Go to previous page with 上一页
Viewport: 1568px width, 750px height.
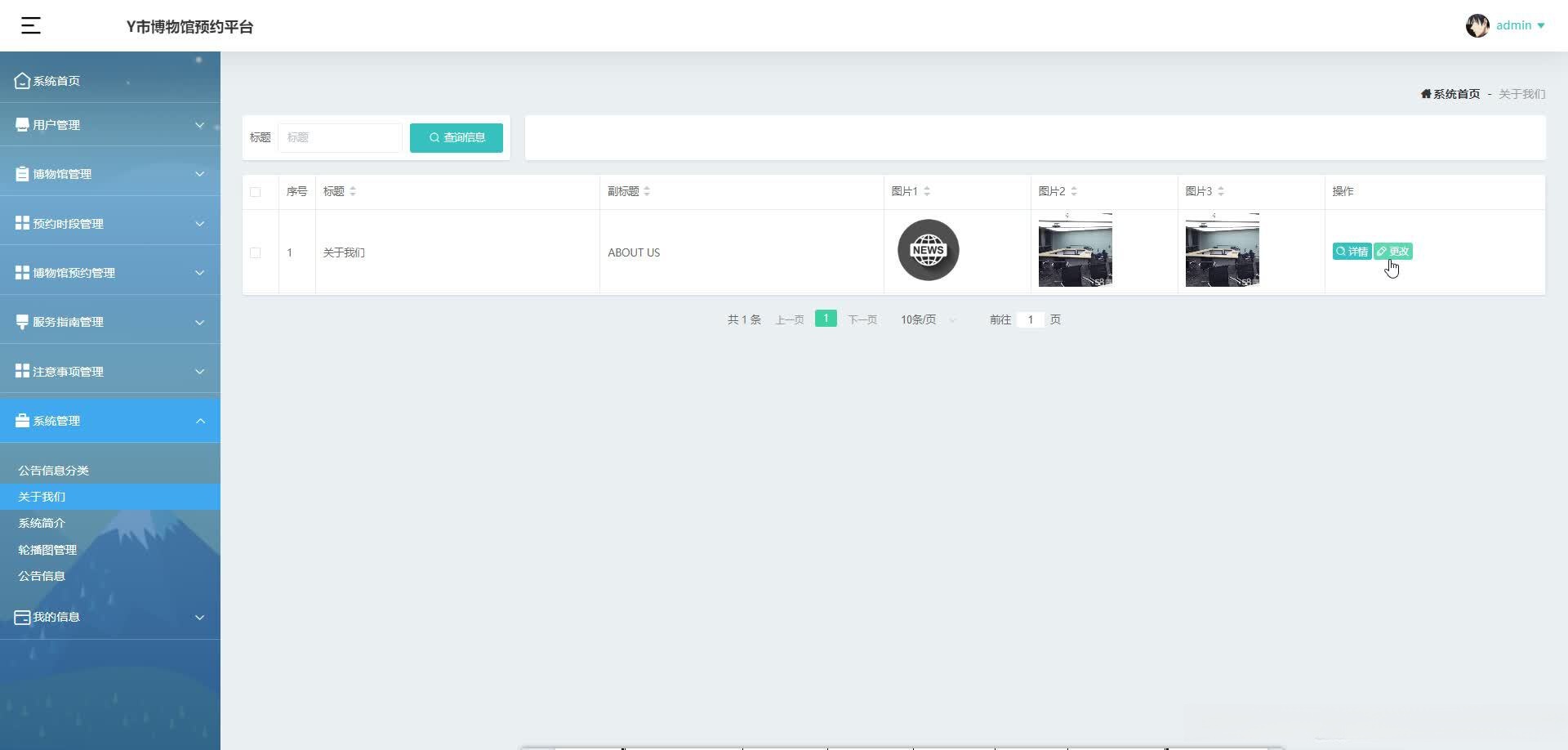[x=790, y=319]
